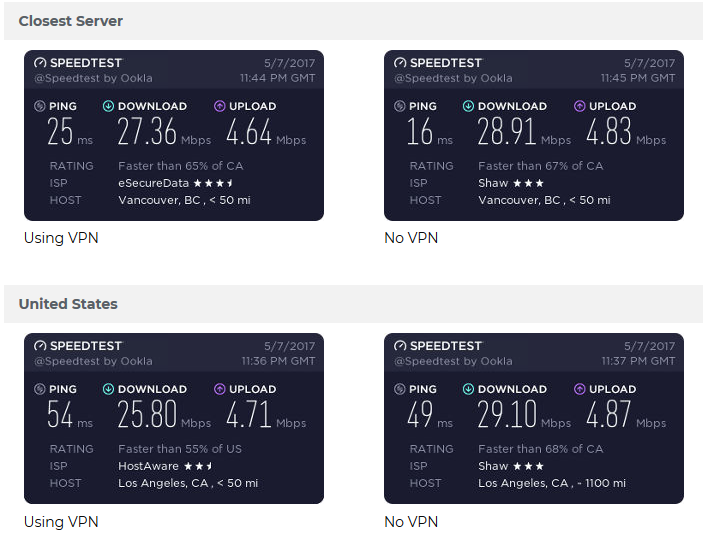Click '4.83' upload speed value
The image size is (703, 536).
point(609,131)
